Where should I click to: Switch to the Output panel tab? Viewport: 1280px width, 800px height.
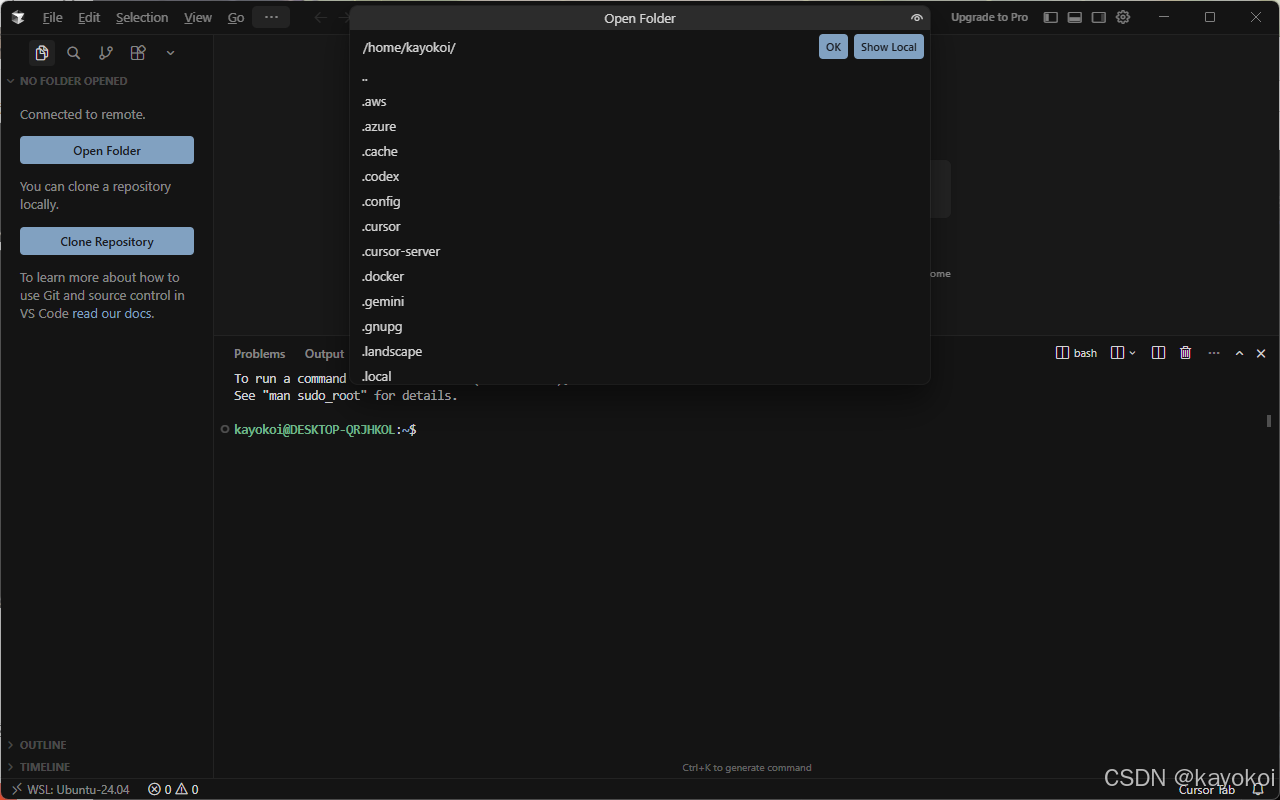coord(324,354)
